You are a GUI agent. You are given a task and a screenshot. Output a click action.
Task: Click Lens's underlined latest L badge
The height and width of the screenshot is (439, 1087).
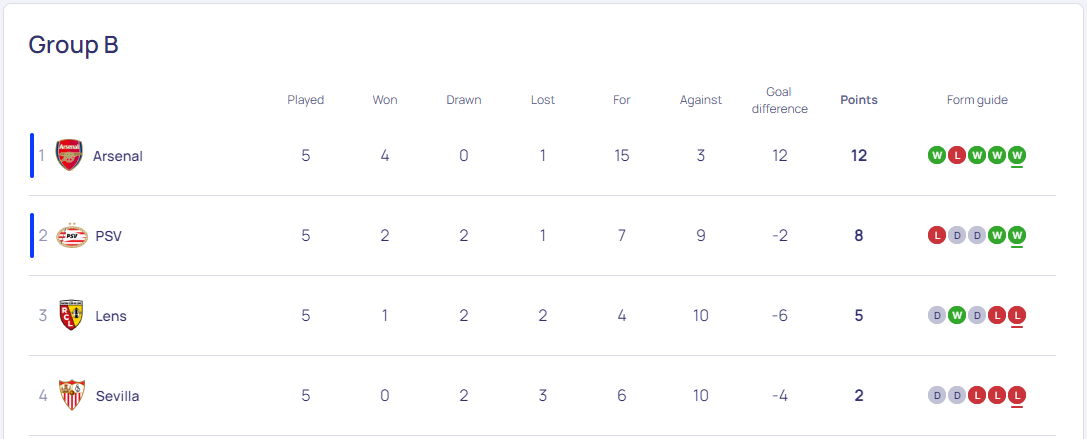(1017, 316)
